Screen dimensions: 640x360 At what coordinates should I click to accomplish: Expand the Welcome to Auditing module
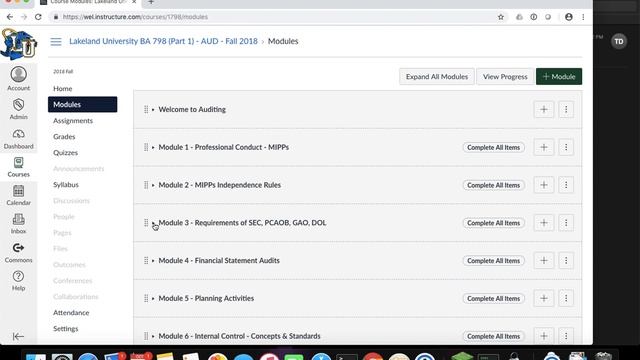click(x=153, y=109)
